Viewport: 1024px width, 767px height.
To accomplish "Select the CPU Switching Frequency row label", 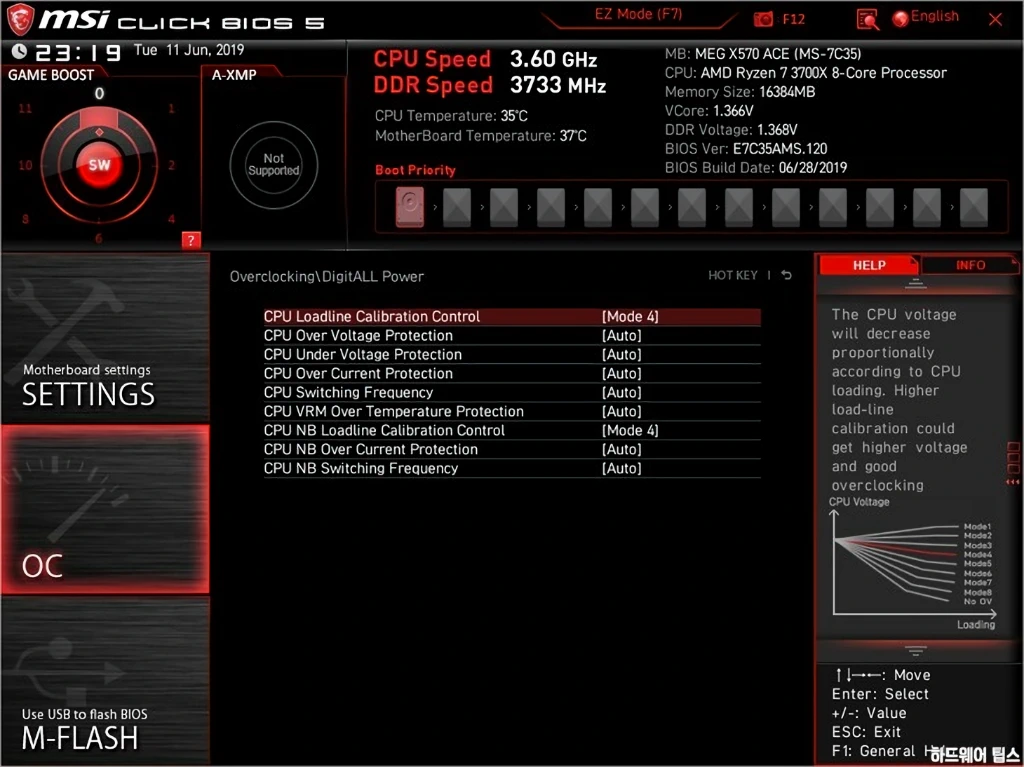I will pos(348,393).
